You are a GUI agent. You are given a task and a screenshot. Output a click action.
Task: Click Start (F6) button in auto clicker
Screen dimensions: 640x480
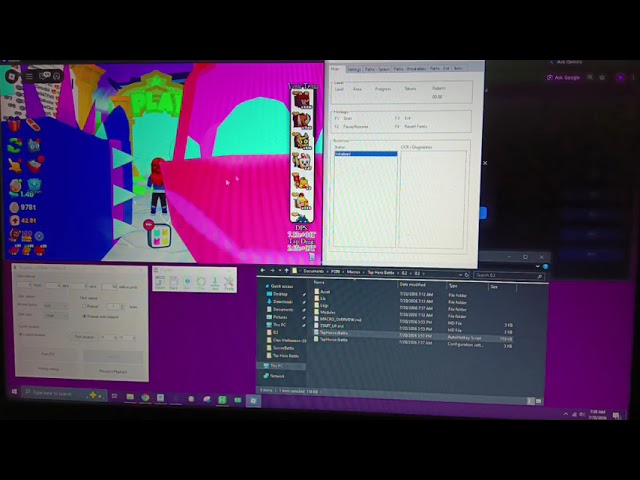(x=48, y=354)
